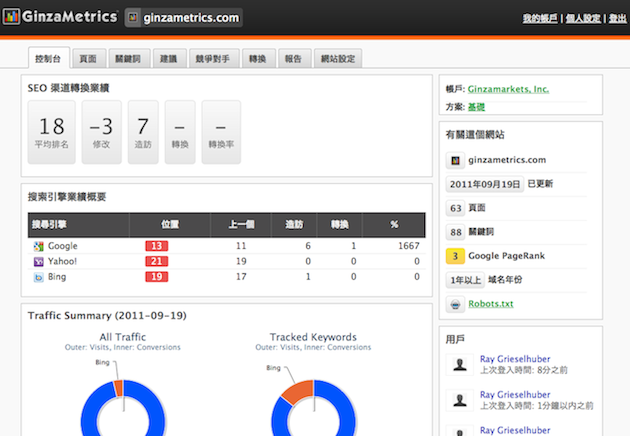630x436 pixels.
Task: Click avatar of user logged in 8分之前
Action: (460, 364)
